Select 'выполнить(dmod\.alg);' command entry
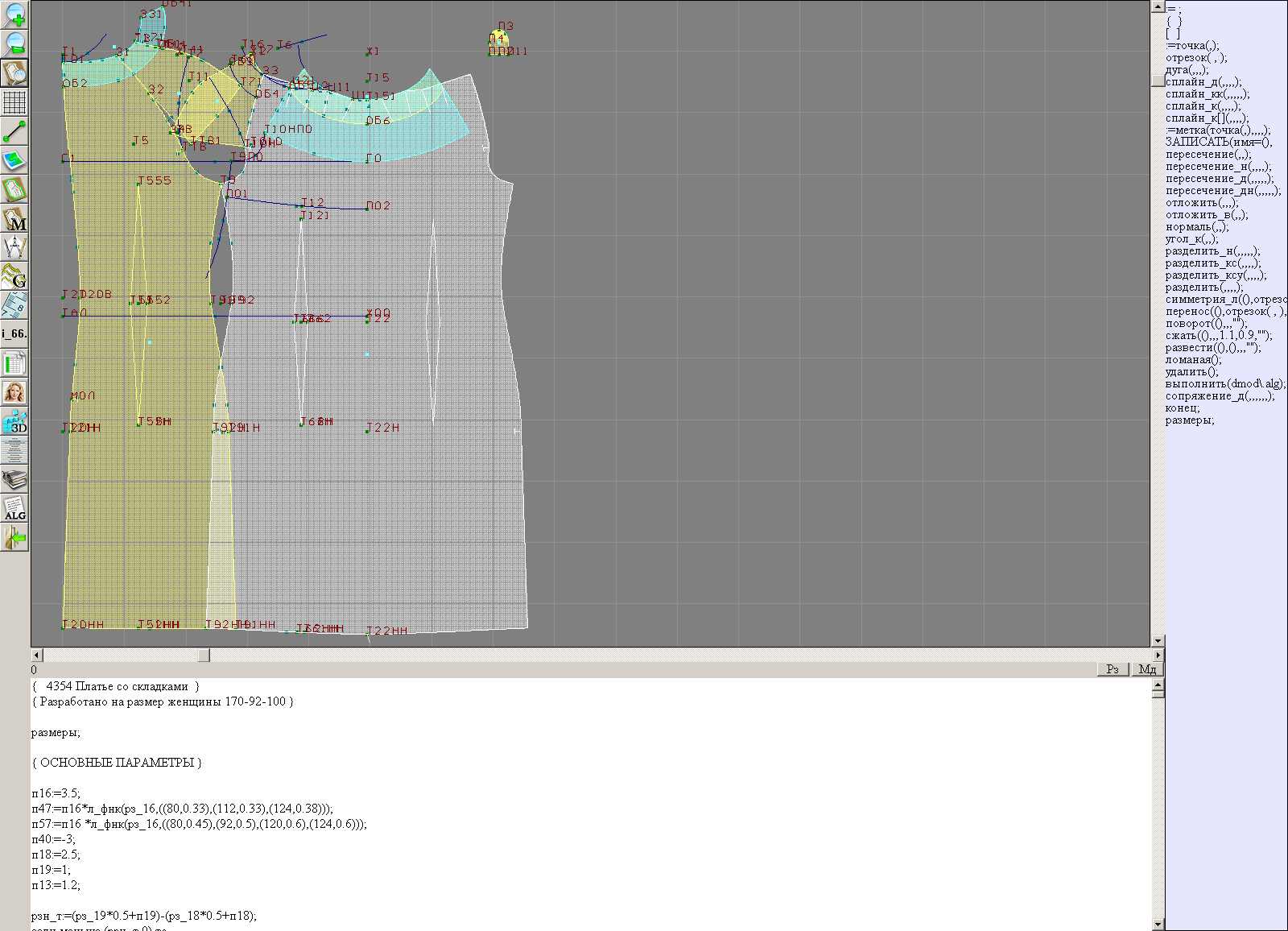This screenshot has height=931, width=1288. coord(1224,384)
